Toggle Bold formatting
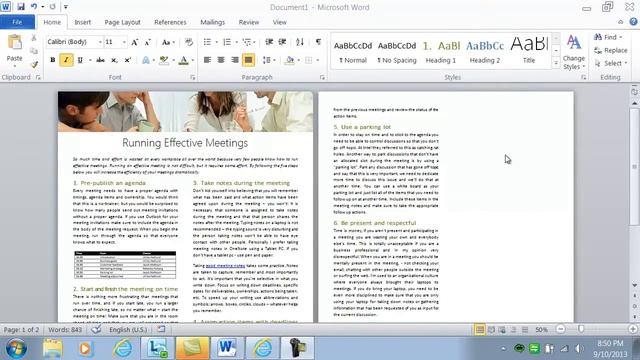 pos(53,60)
